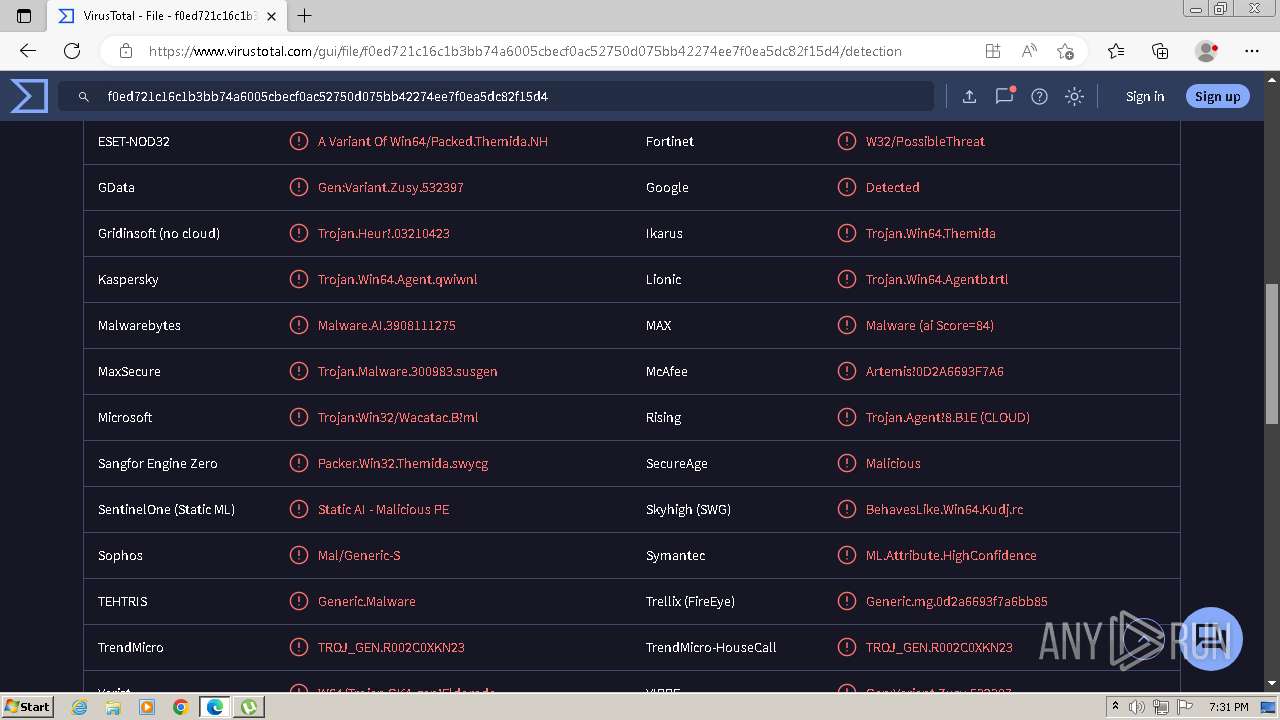
Task: Select 'Trojan.Win64.Themida' Ikarus result
Action: 931,233
